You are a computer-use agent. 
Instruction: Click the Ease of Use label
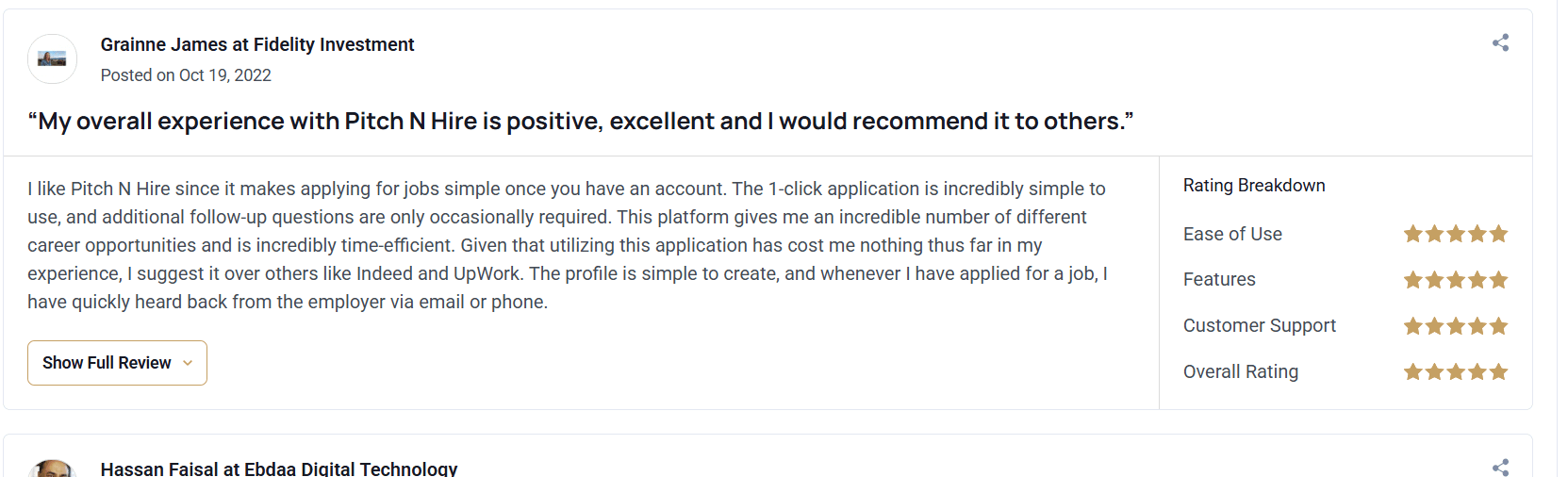pos(1232,234)
